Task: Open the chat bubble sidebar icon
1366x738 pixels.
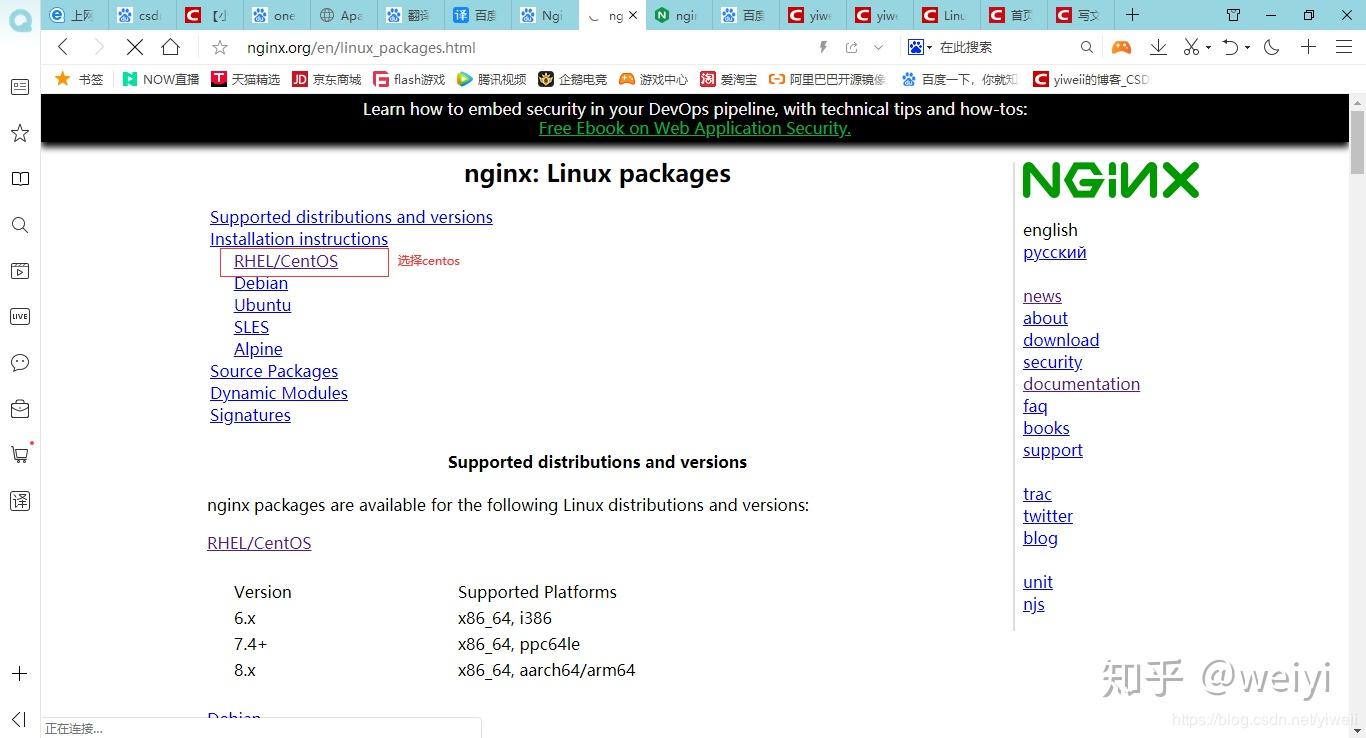Action: pyautogui.click(x=20, y=363)
